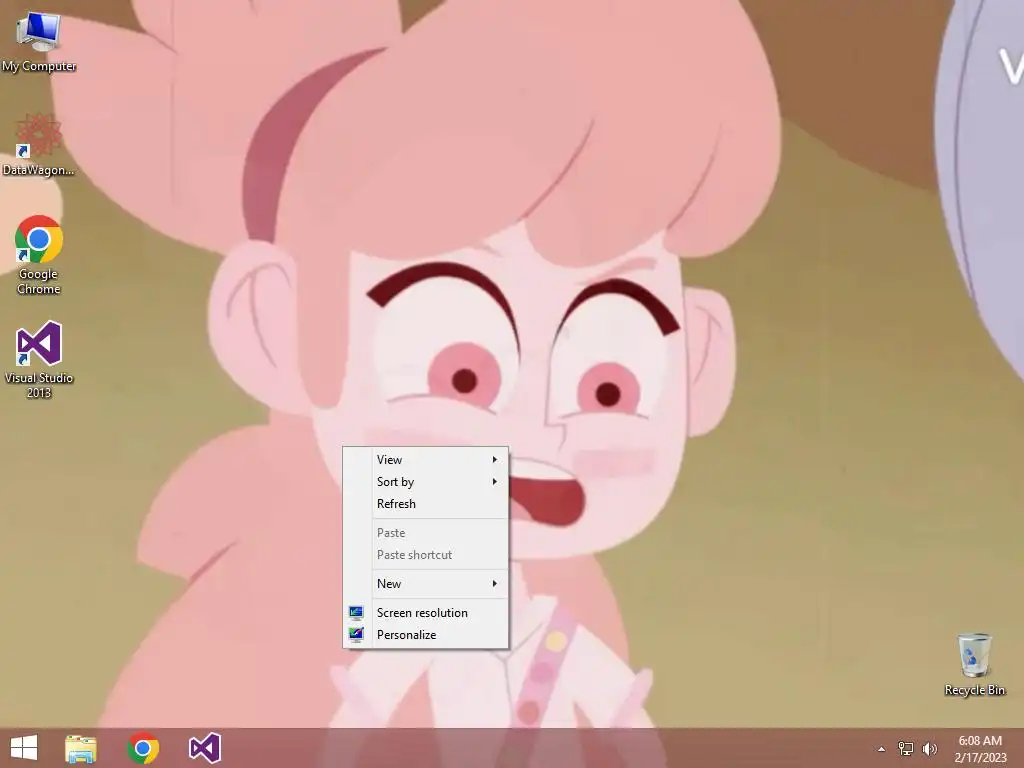Launch Visual Studio from the taskbar
This screenshot has height=768, width=1024.
click(x=205, y=748)
